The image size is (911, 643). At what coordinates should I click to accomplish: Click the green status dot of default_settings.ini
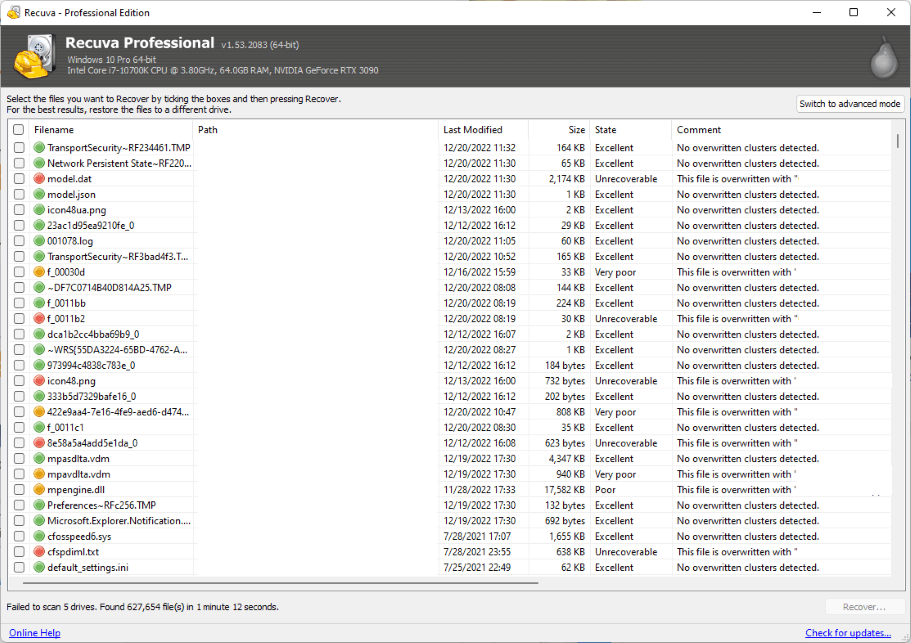click(x=39, y=567)
